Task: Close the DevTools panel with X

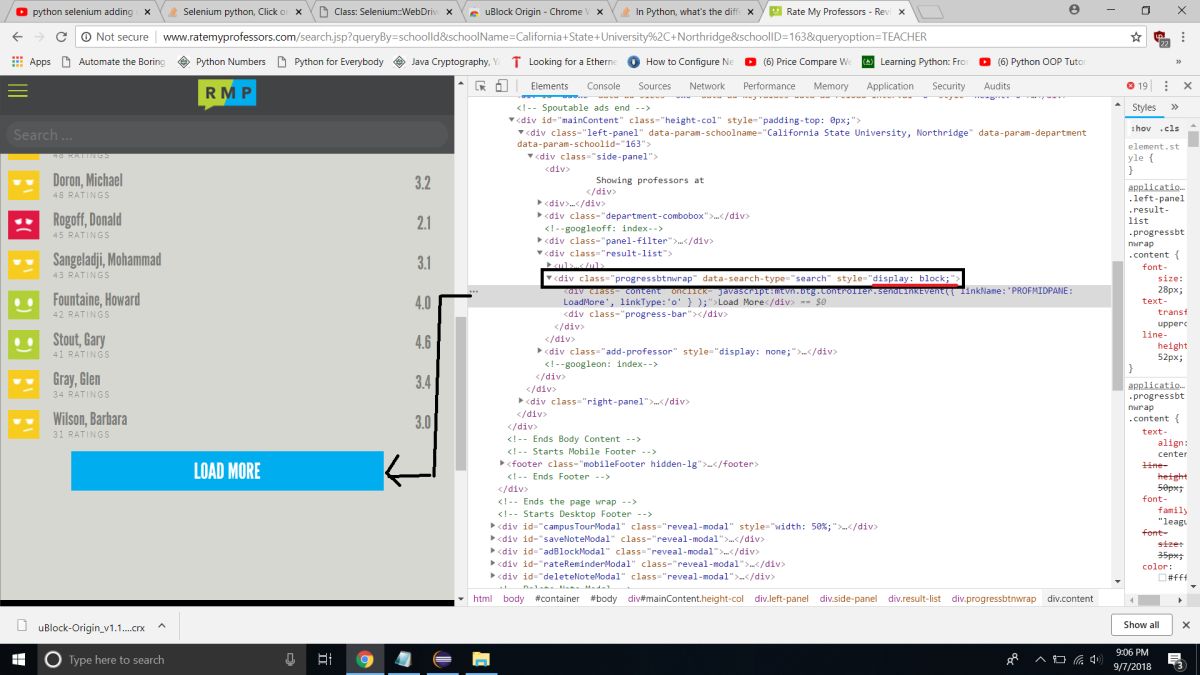Action: [x=1187, y=87]
